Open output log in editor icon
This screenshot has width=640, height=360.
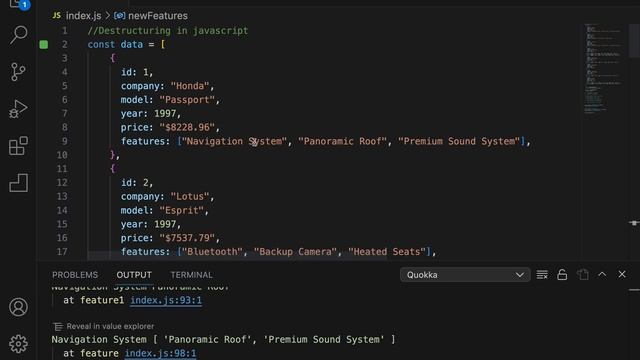pos(582,275)
